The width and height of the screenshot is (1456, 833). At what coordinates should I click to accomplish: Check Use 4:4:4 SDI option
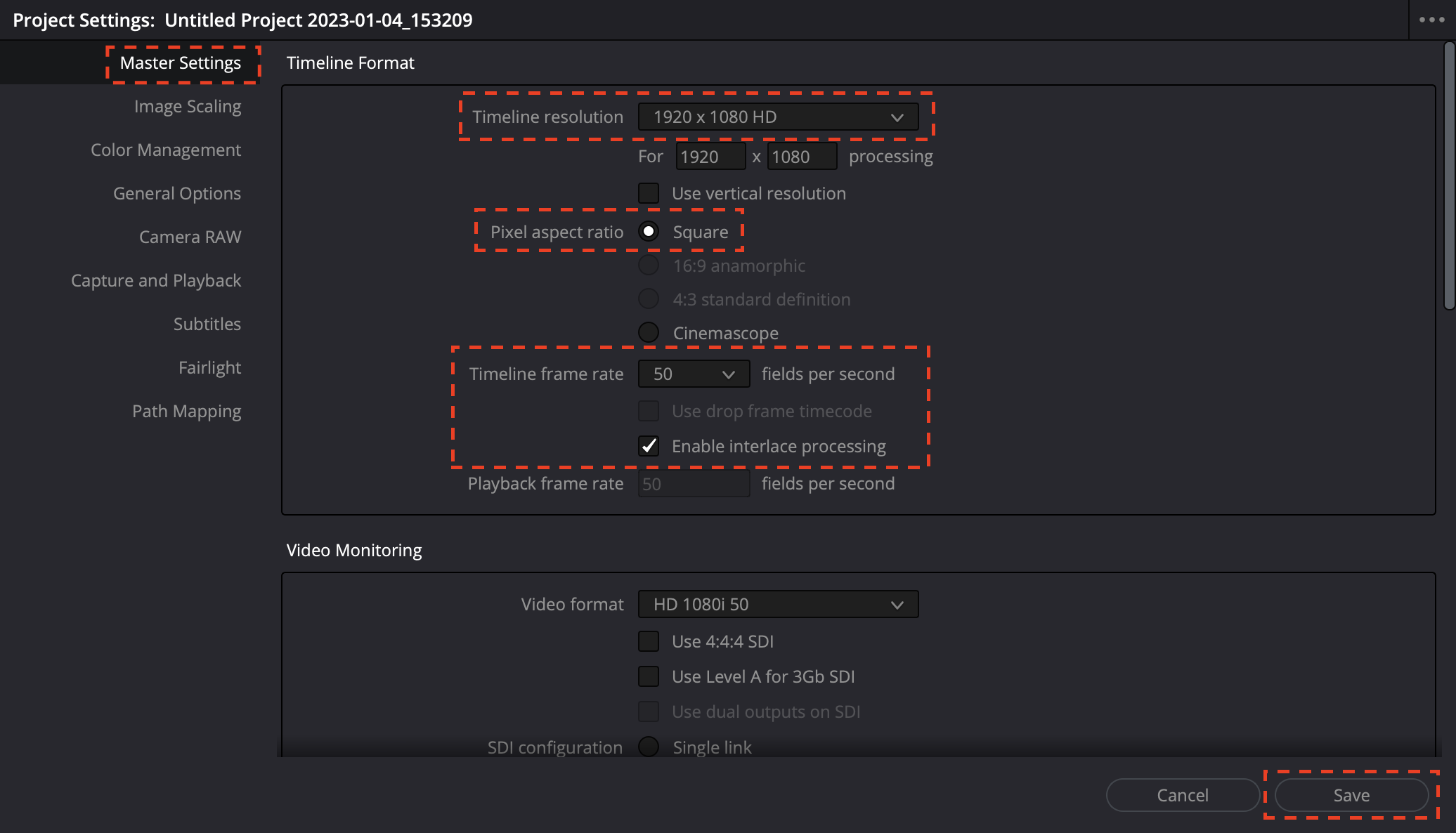[649, 641]
